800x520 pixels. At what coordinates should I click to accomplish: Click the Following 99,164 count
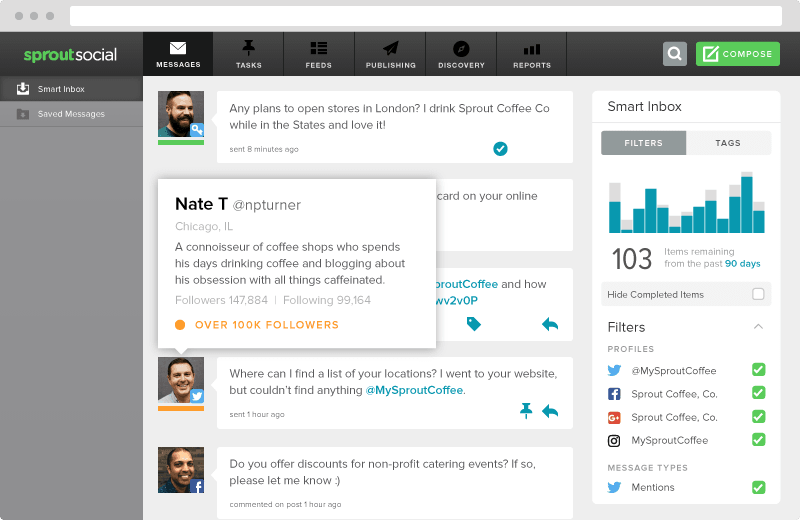pyautogui.click(x=327, y=300)
